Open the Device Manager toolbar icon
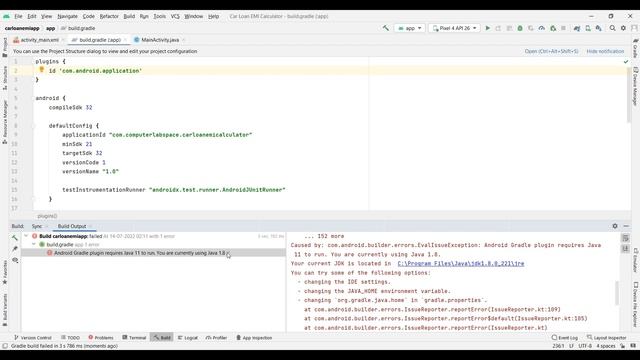Image resolution: width=640 pixels, height=360 pixels. [x=588, y=28]
